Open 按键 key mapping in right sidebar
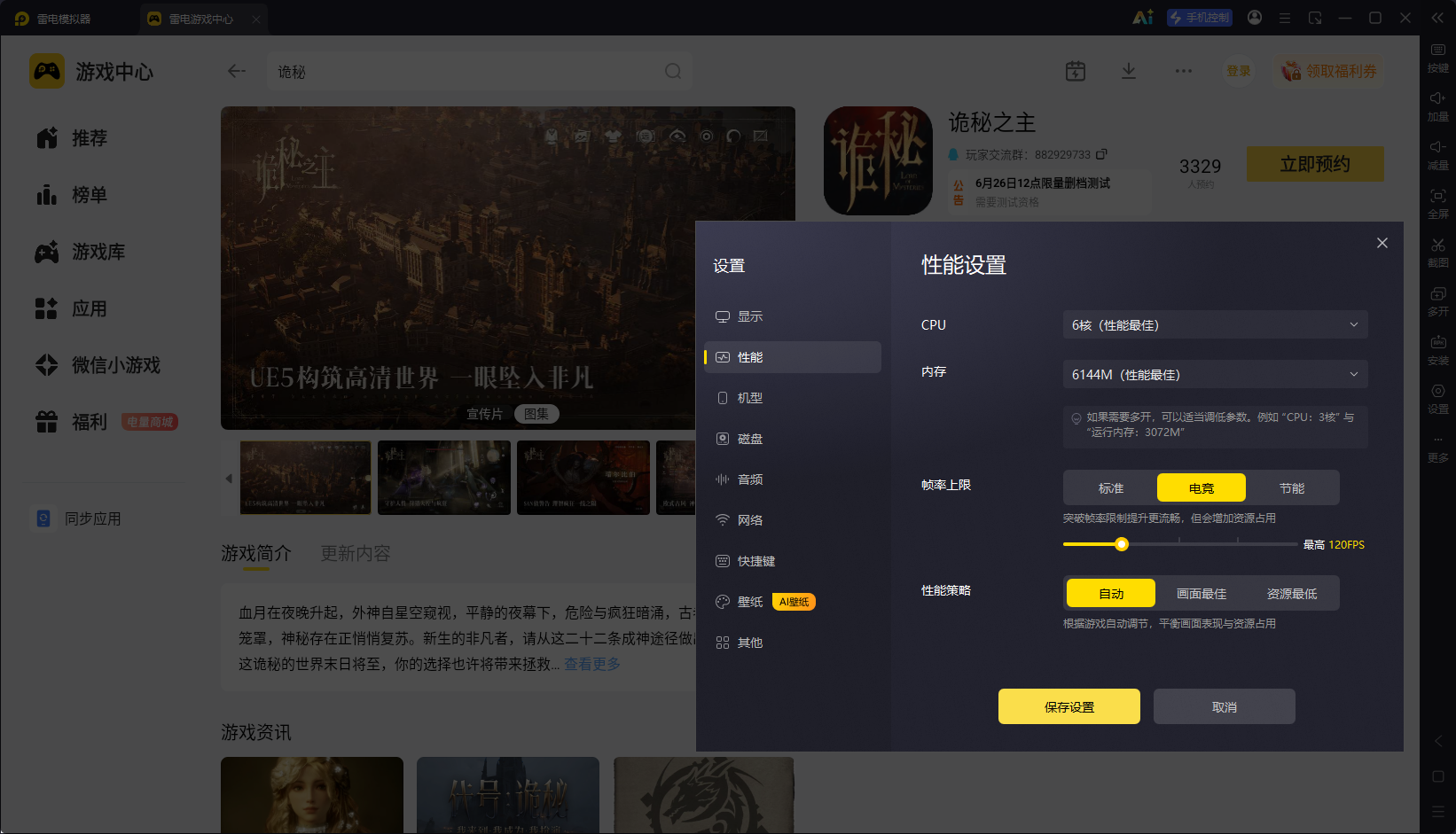 (1438, 58)
